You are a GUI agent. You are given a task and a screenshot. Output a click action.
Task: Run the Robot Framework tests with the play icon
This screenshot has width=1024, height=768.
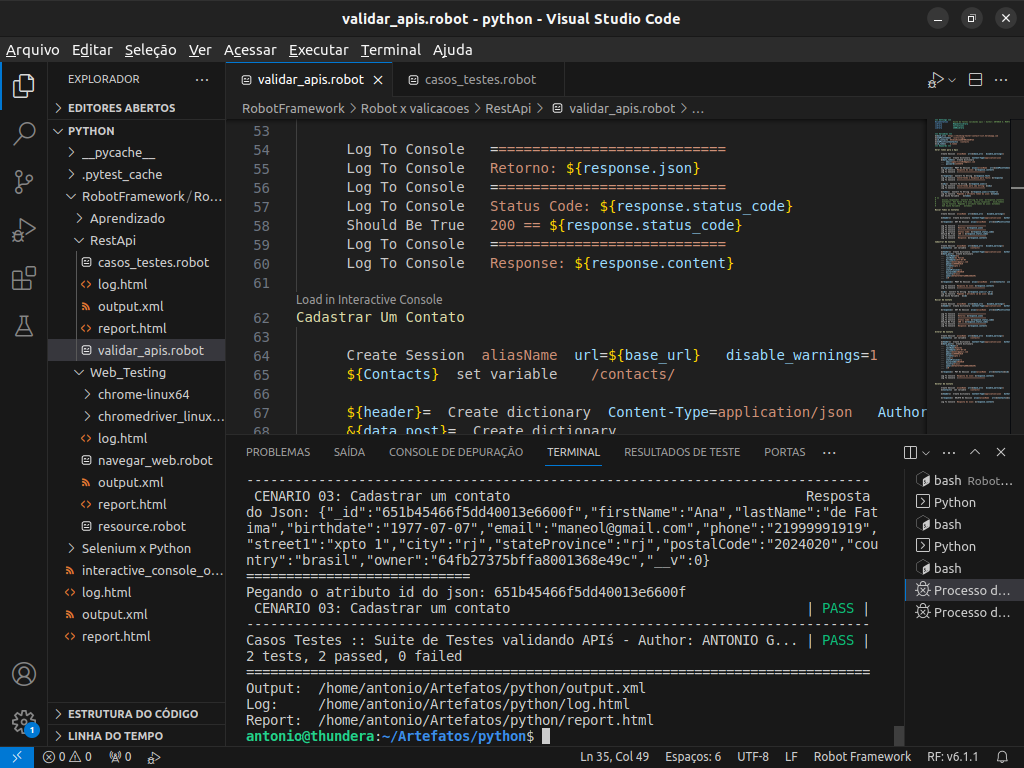[x=936, y=78]
